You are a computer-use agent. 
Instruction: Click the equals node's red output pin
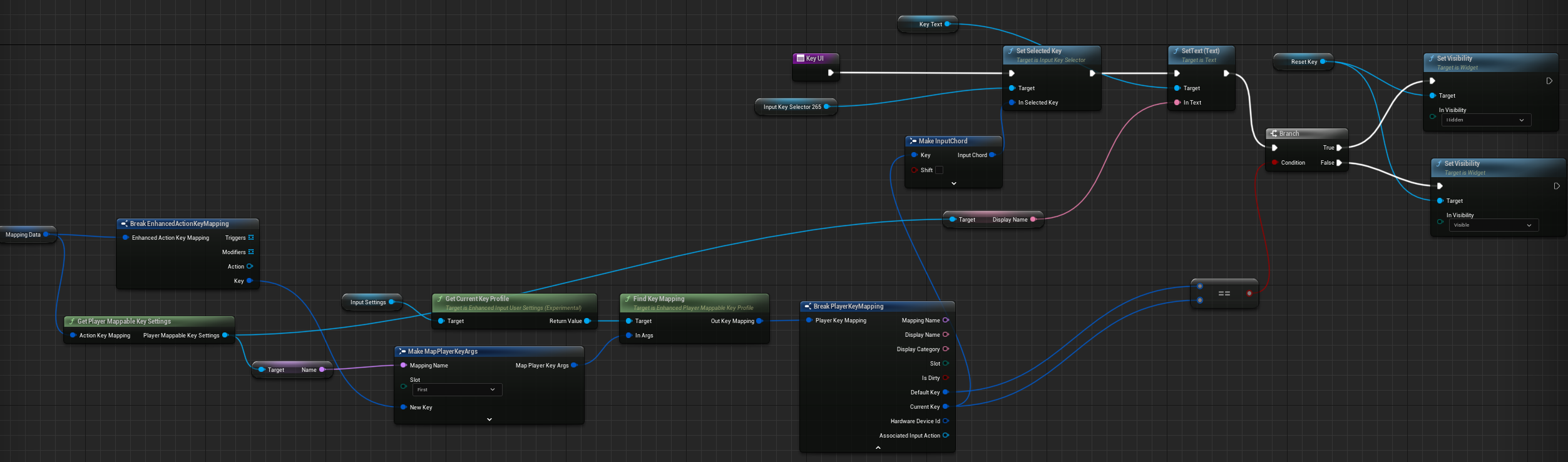coord(1249,294)
